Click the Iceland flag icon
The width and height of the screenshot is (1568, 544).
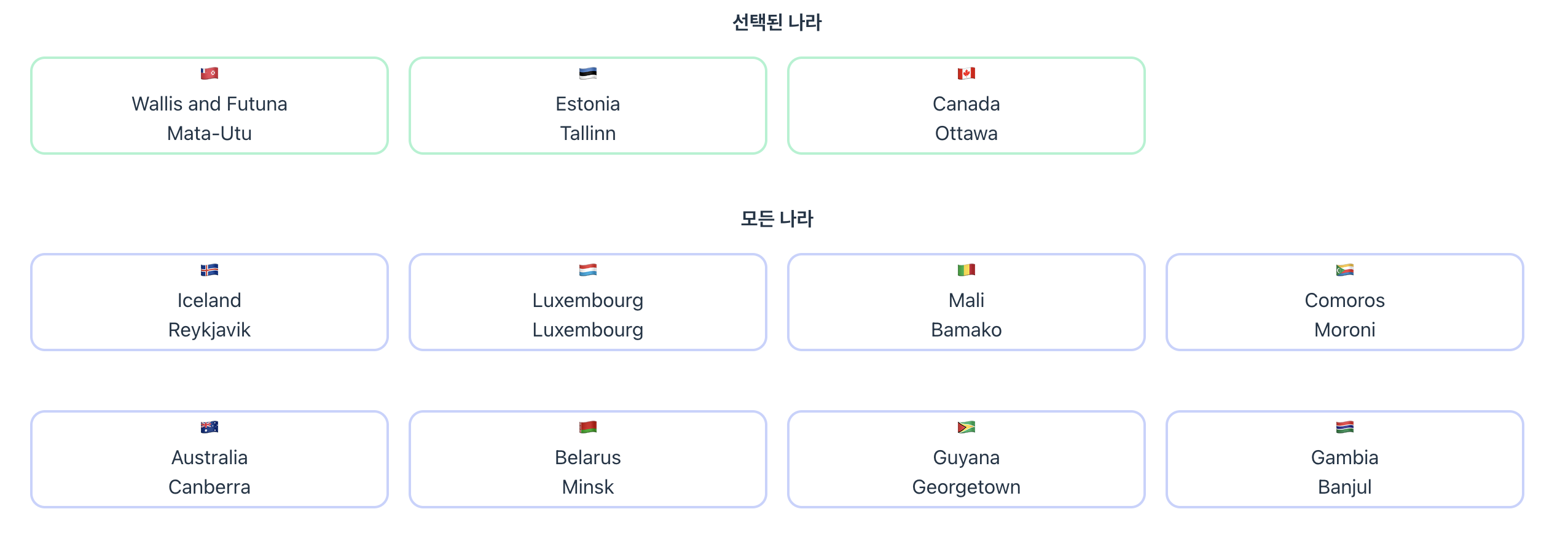point(209,269)
